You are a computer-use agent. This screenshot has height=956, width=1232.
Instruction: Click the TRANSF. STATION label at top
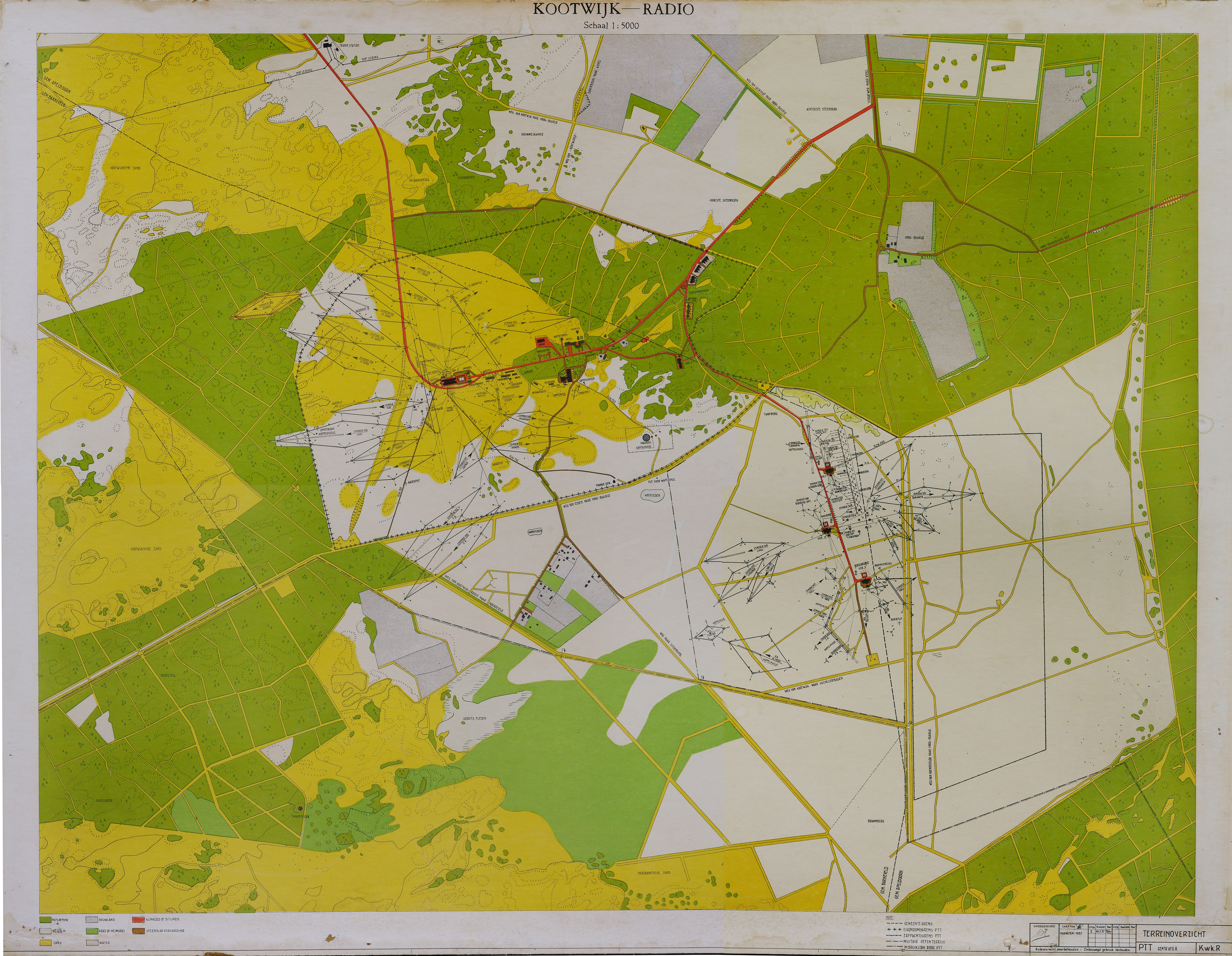click(x=349, y=46)
